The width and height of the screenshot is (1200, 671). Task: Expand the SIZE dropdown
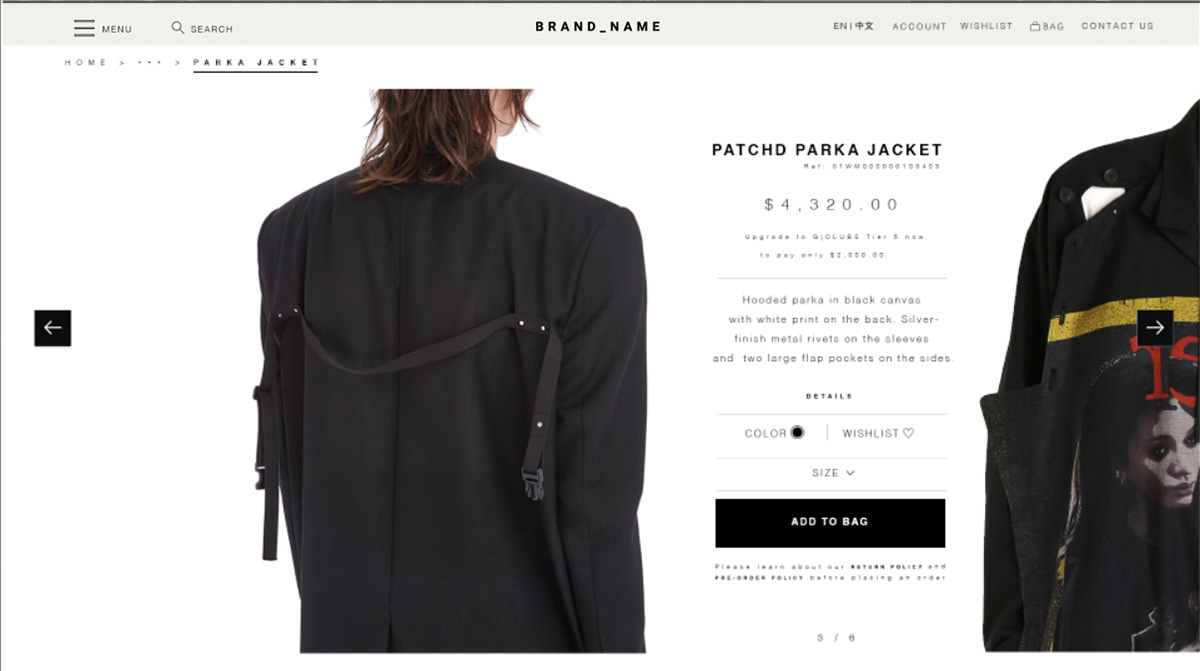point(833,473)
